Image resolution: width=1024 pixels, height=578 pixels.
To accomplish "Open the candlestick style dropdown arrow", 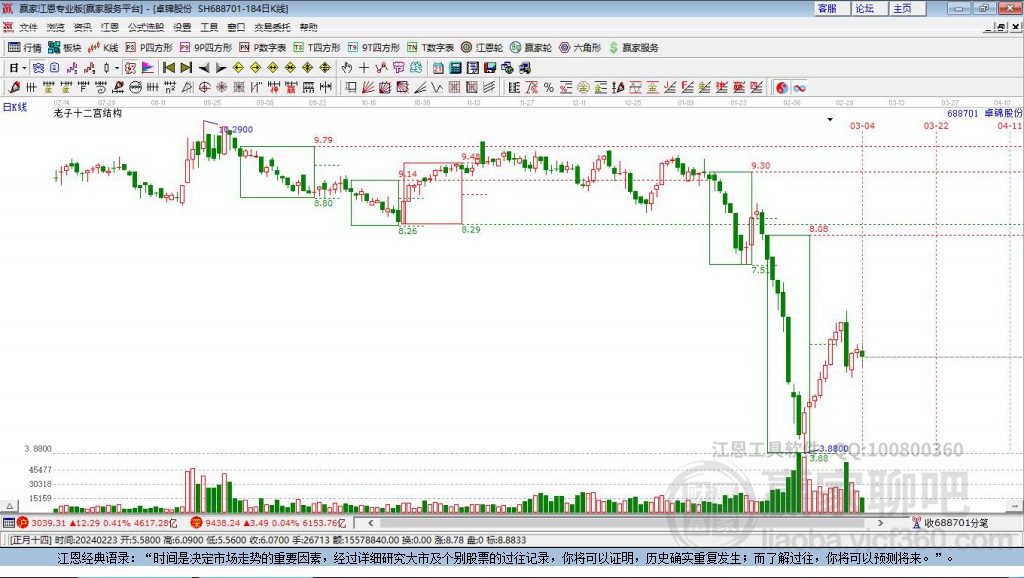I will [117, 67].
